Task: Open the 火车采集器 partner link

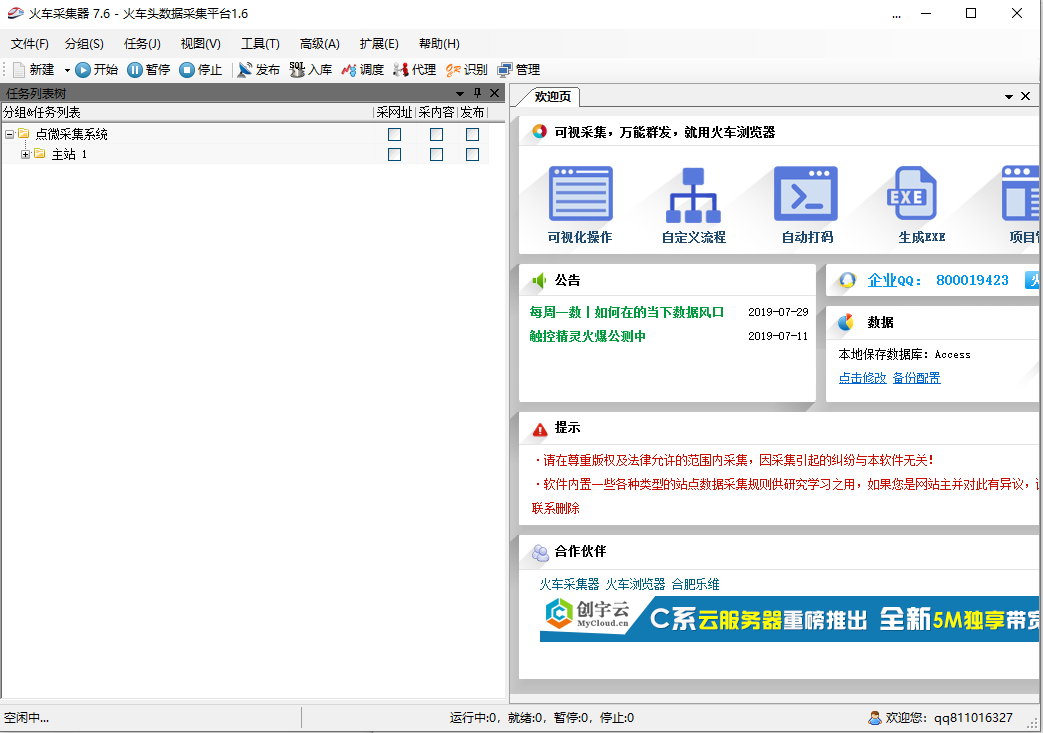Action: (569, 584)
